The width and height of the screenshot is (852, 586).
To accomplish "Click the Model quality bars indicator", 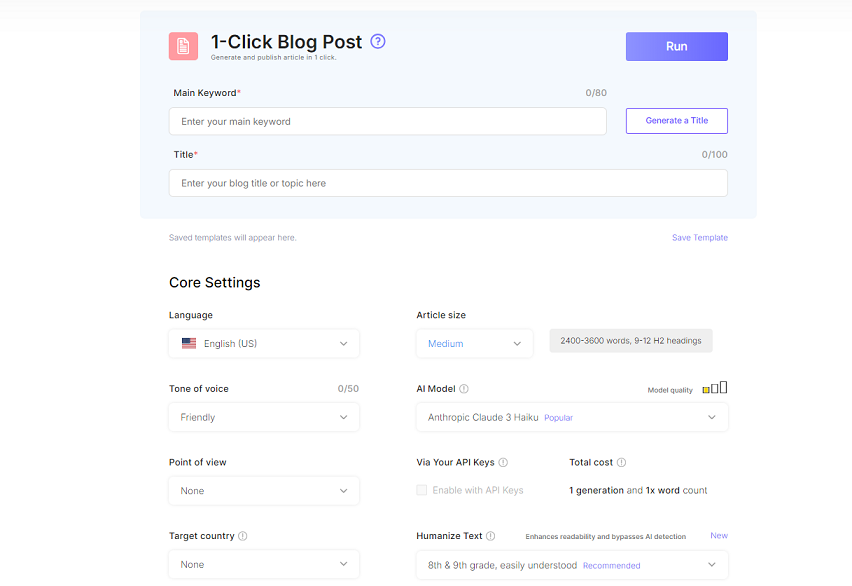I will tap(714, 388).
